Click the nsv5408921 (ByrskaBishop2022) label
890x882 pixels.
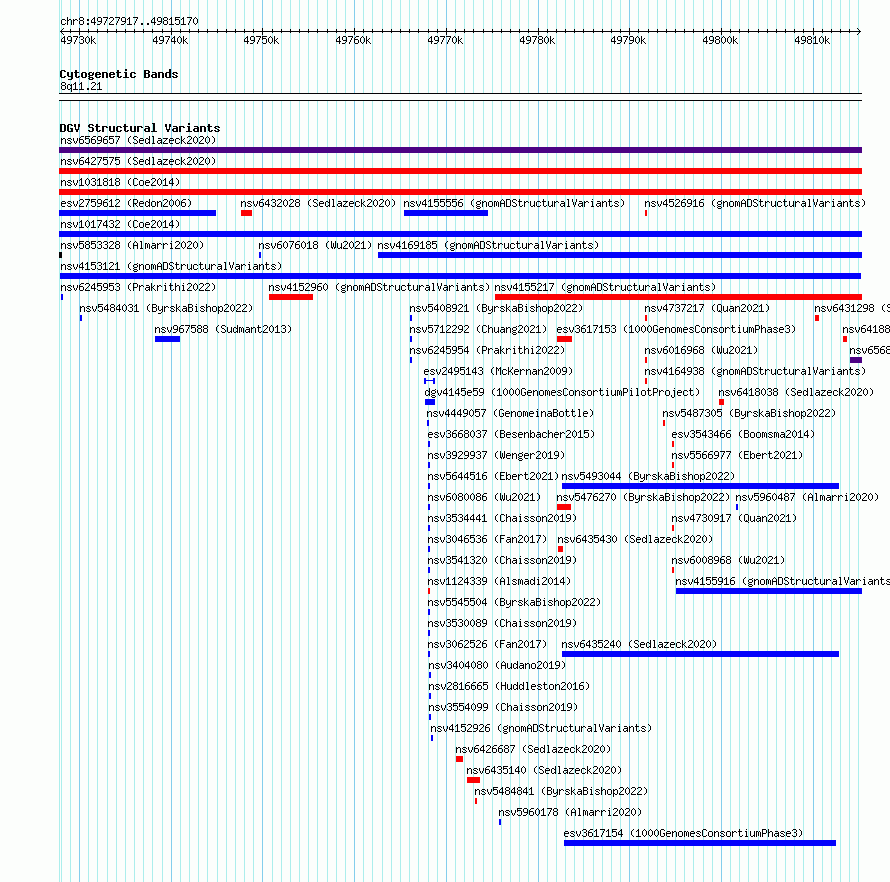[x=496, y=308]
